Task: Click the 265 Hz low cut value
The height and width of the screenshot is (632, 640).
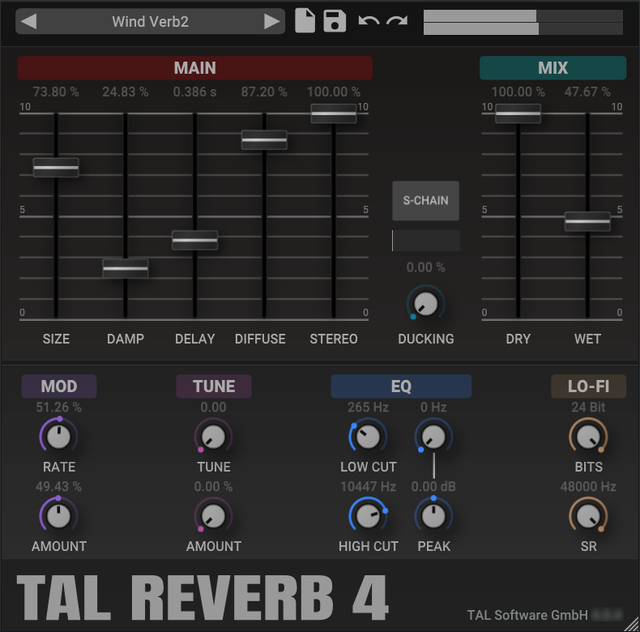Action: coord(368,407)
